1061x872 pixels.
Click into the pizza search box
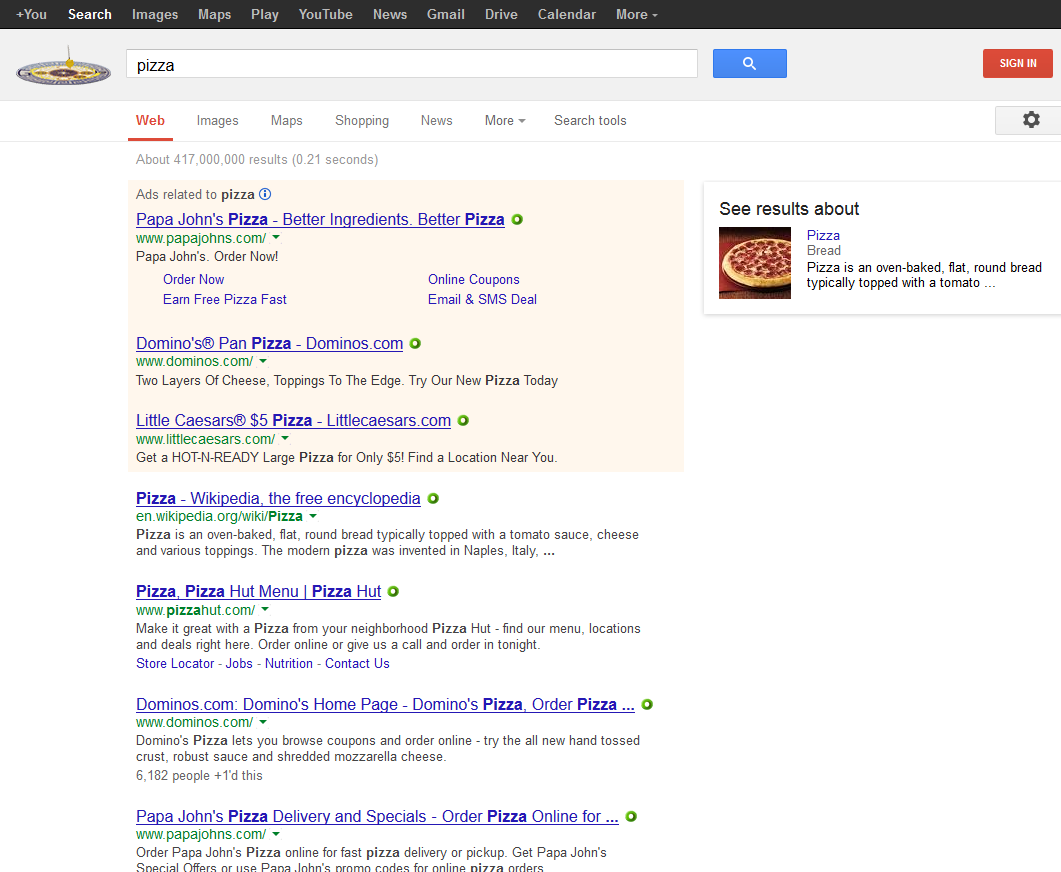411,64
